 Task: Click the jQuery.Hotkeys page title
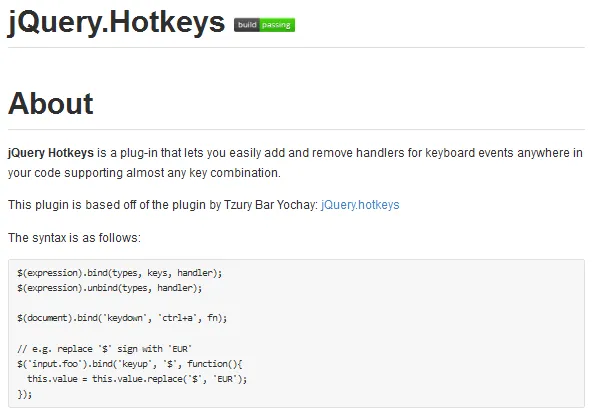point(116,23)
